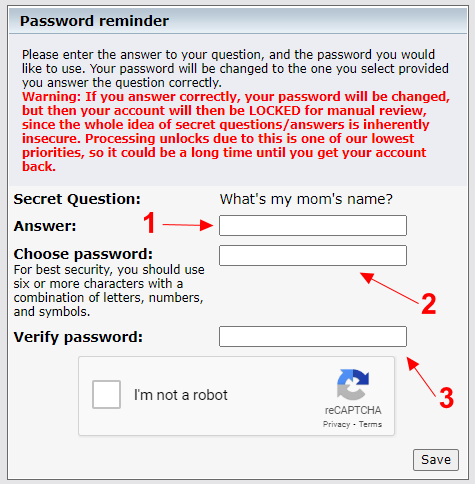Click the Verify password label

click(x=78, y=337)
